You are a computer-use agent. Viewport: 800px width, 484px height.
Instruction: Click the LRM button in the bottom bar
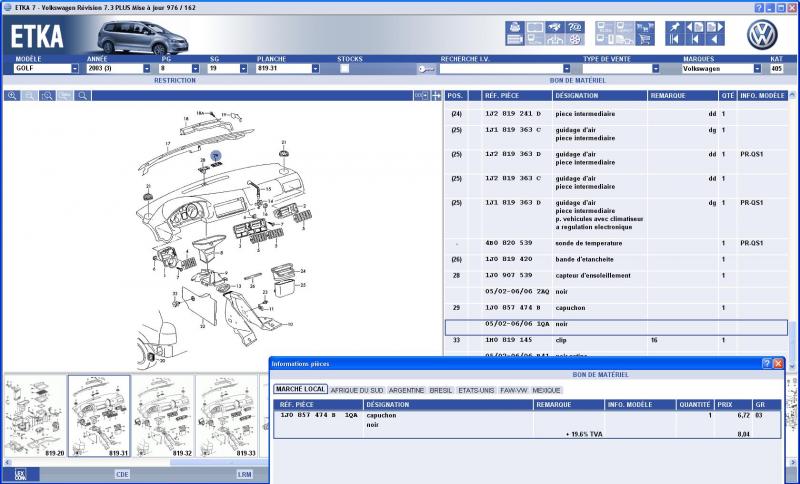[x=244, y=474]
